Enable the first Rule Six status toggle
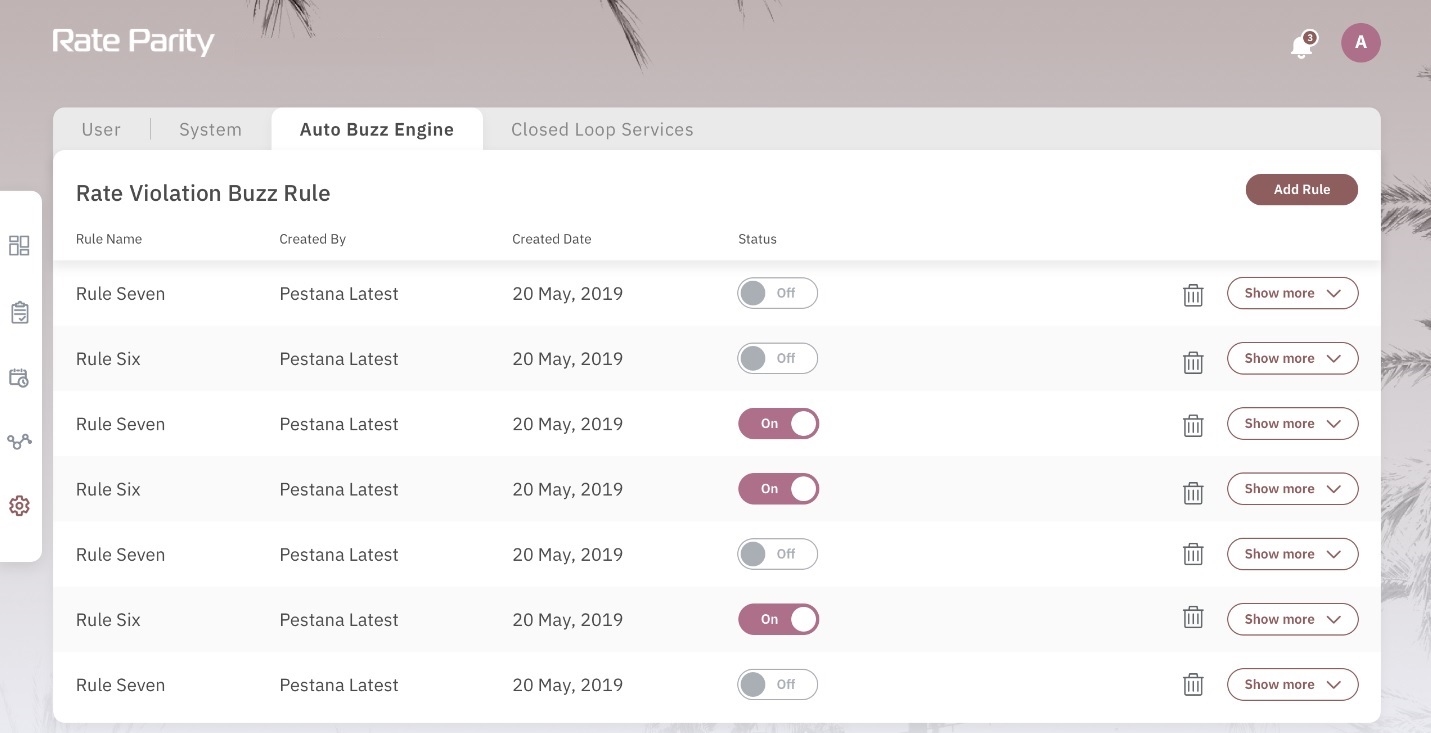The width and height of the screenshot is (1431, 733). coord(778,359)
